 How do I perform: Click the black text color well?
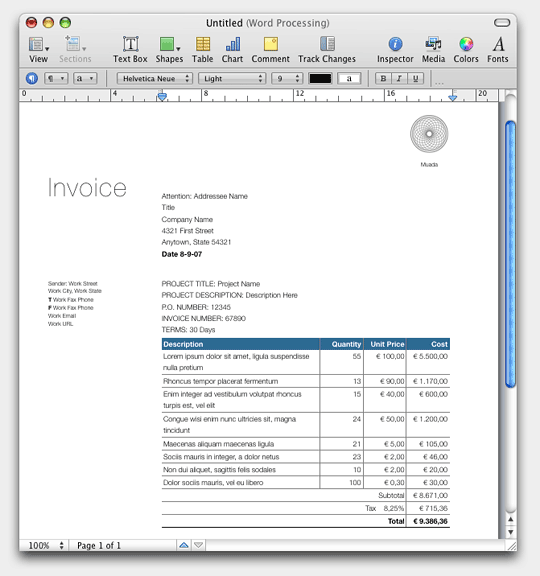pos(320,78)
